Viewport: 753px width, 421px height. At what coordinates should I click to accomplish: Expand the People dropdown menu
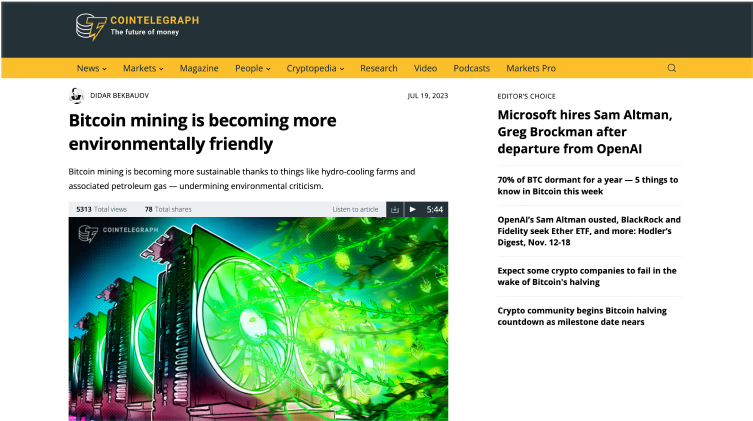click(253, 68)
